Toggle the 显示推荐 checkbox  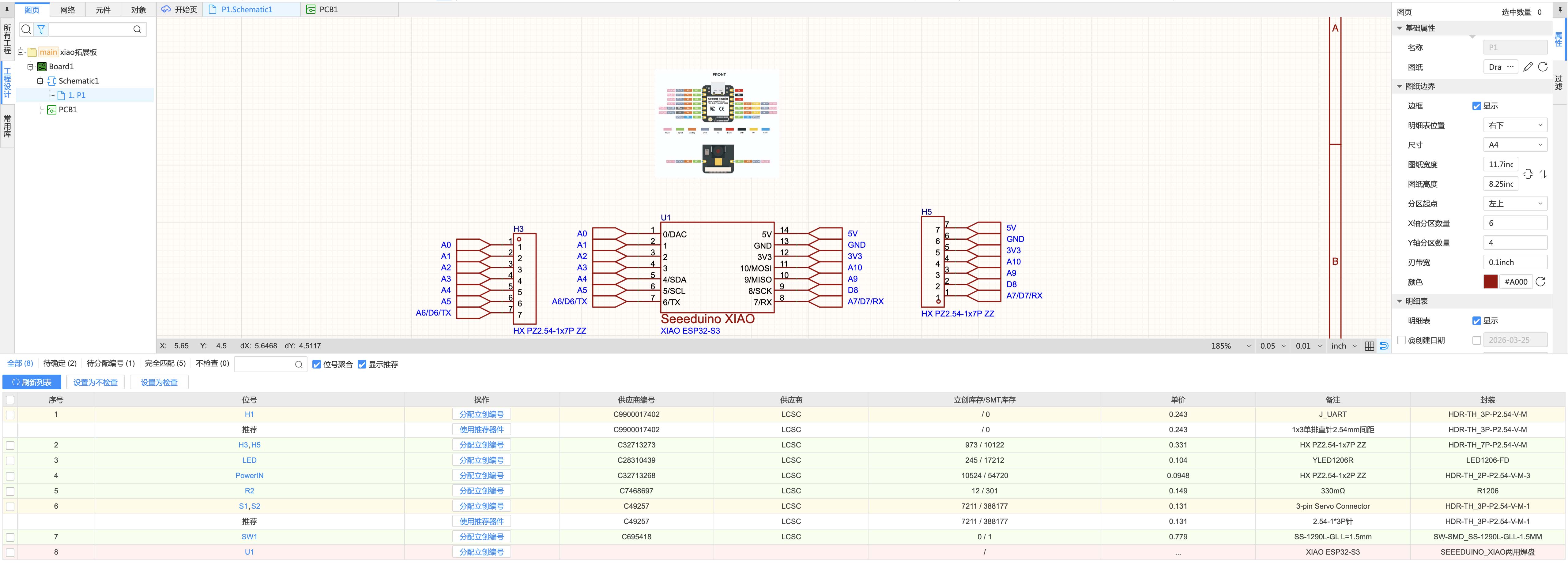coord(362,365)
